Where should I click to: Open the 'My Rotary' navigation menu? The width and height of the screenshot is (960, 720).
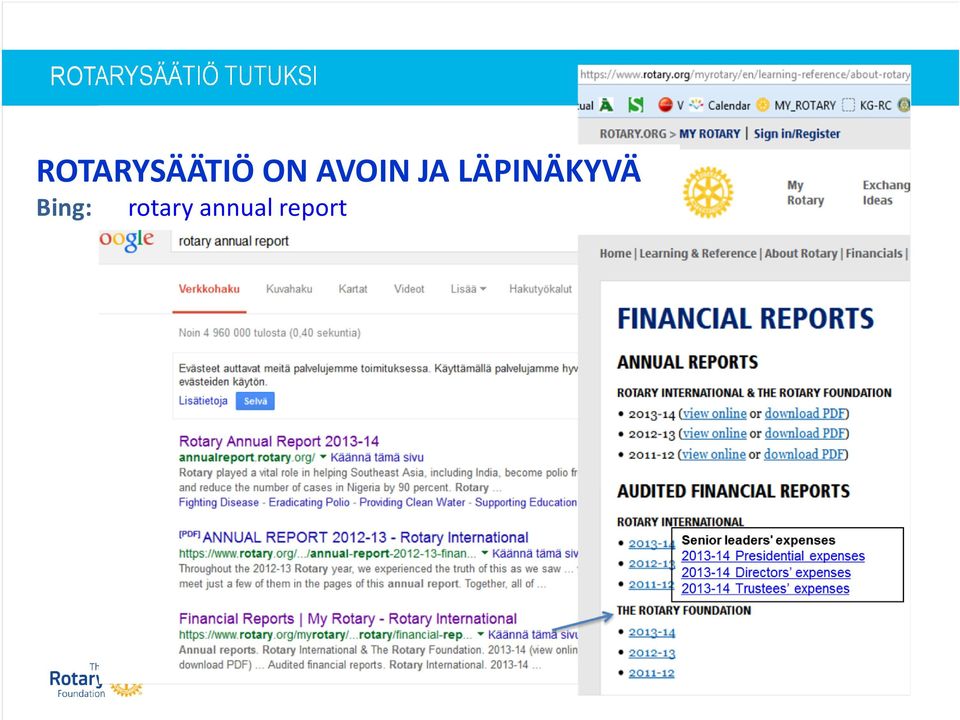pos(805,193)
